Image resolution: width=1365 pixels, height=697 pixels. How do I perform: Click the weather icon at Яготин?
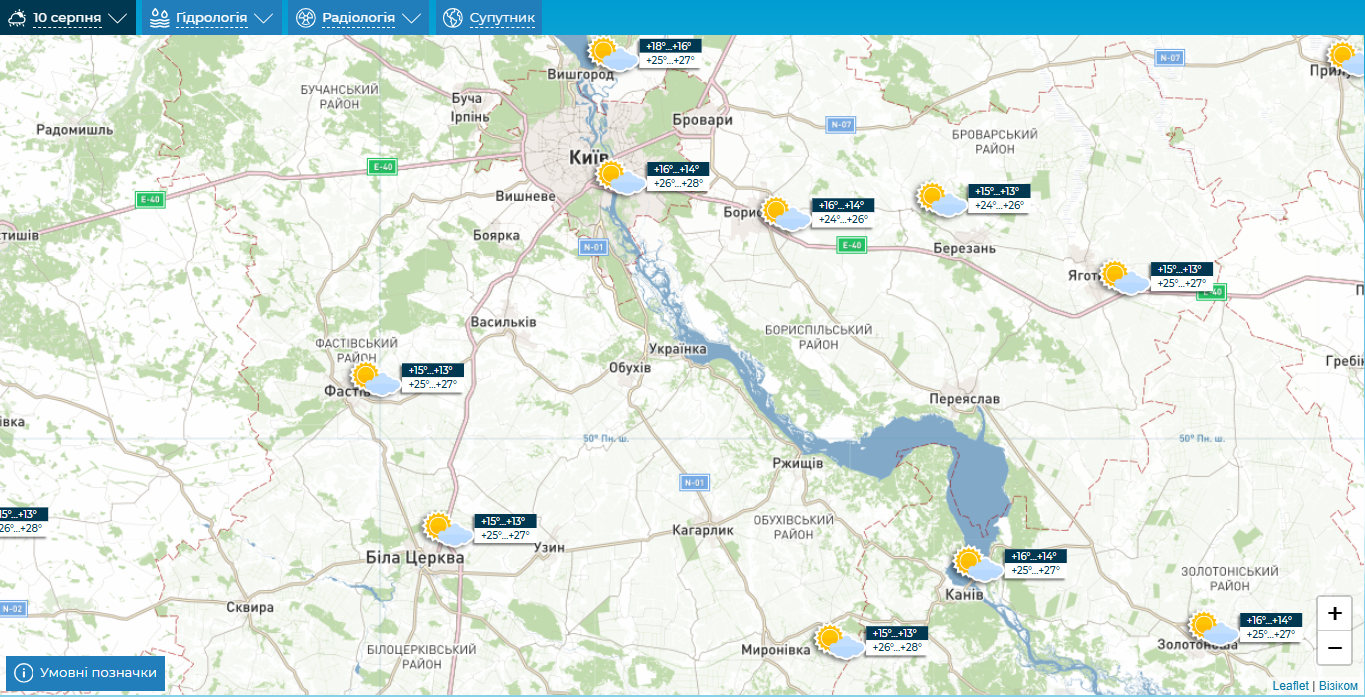1125,278
